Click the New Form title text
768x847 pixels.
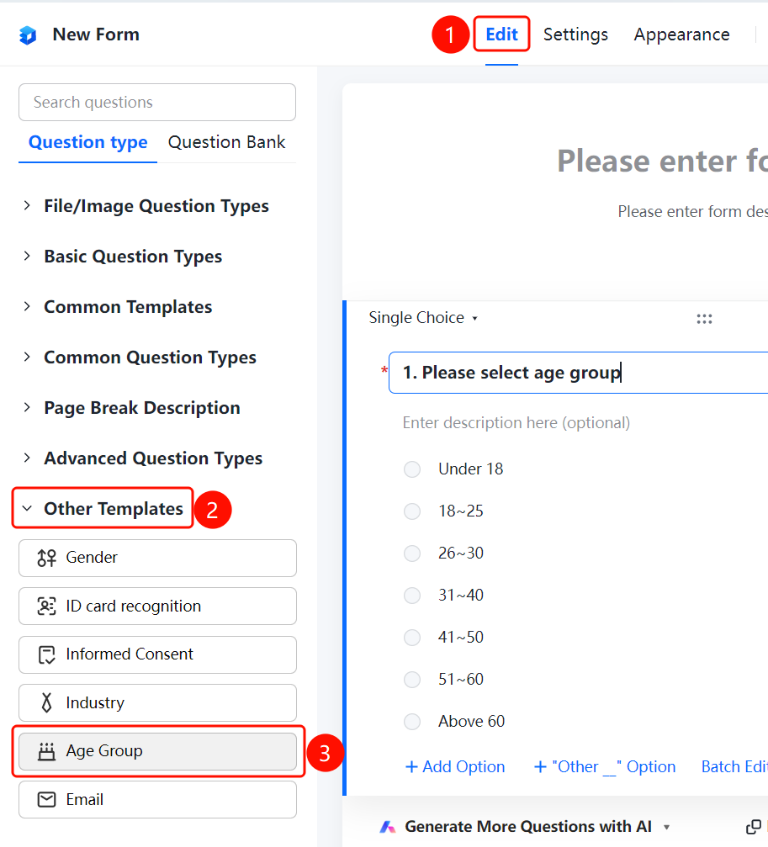[x=96, y=35]
